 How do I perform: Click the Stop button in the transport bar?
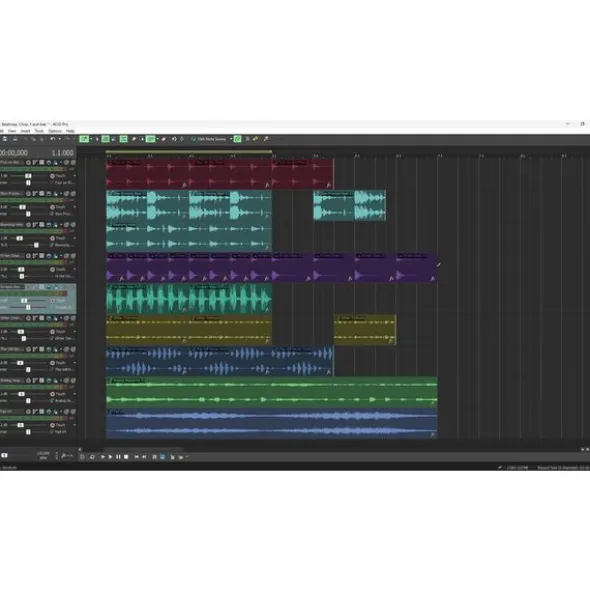point(126,457)
